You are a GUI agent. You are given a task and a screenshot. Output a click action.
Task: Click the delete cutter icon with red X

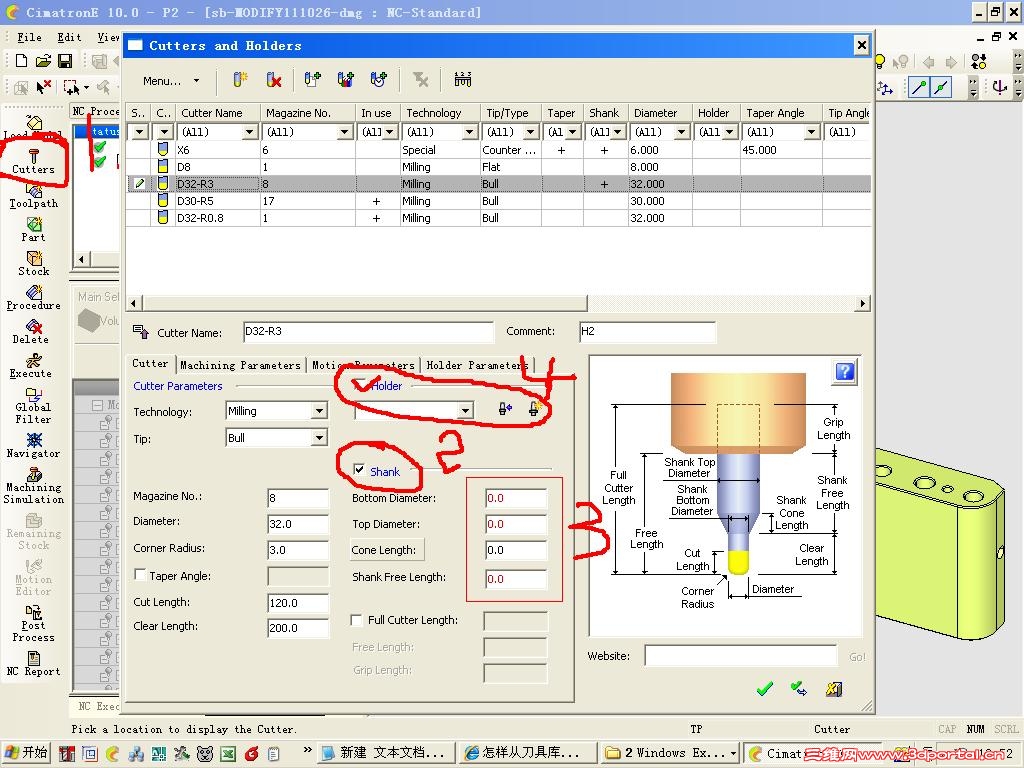[274, 80]
